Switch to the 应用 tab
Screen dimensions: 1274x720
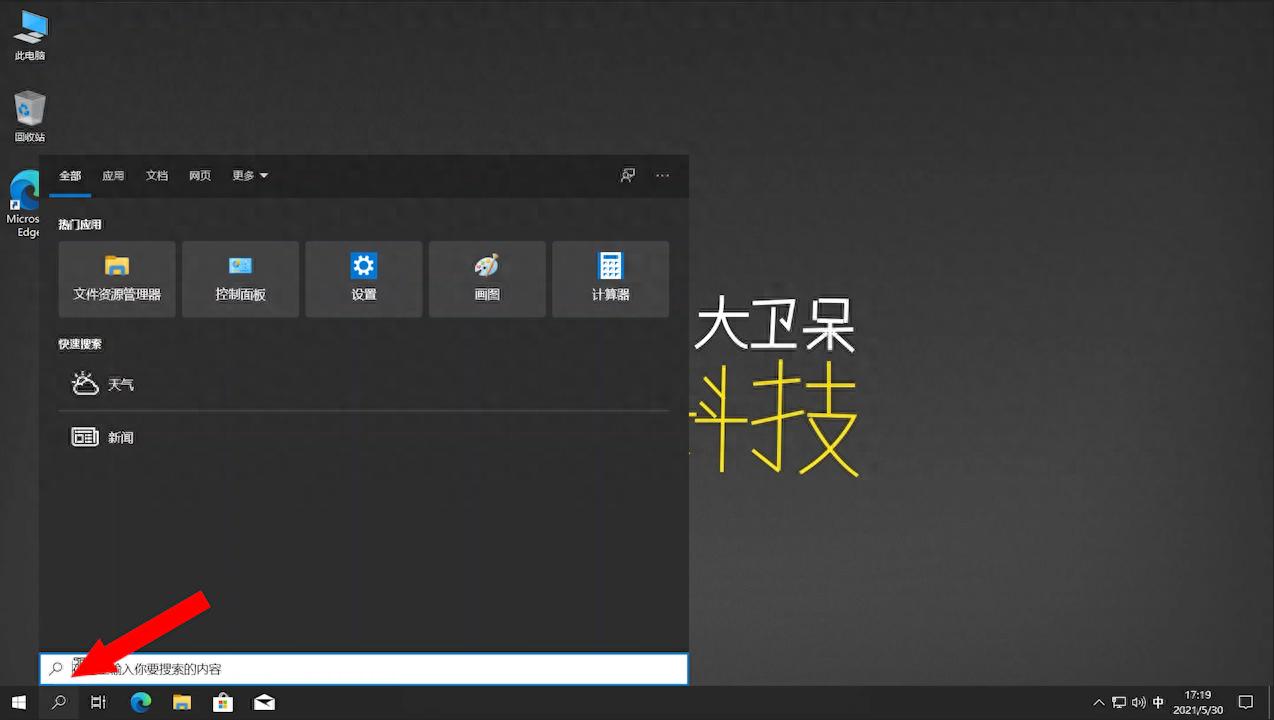tap(113, 175)
